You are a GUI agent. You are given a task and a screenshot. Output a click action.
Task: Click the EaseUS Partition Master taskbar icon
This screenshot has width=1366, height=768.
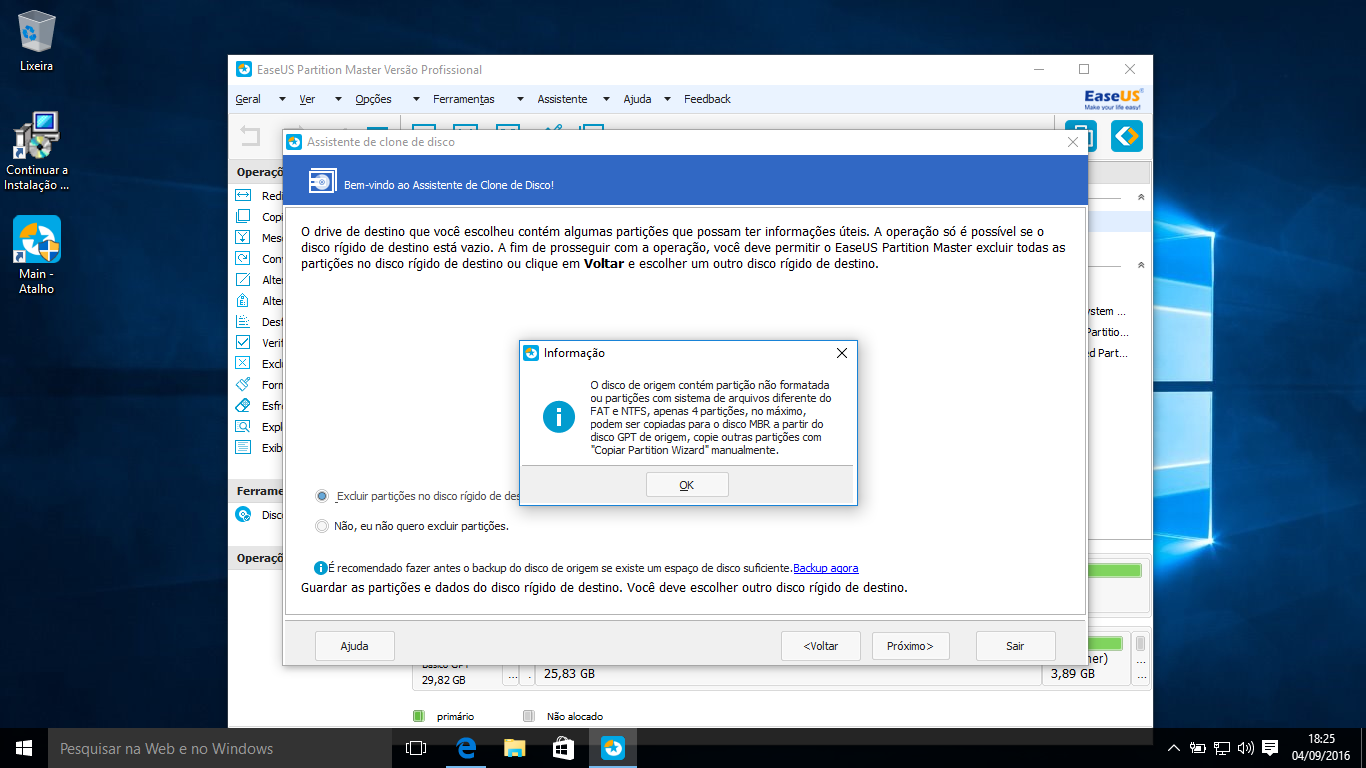pos(612,748)
